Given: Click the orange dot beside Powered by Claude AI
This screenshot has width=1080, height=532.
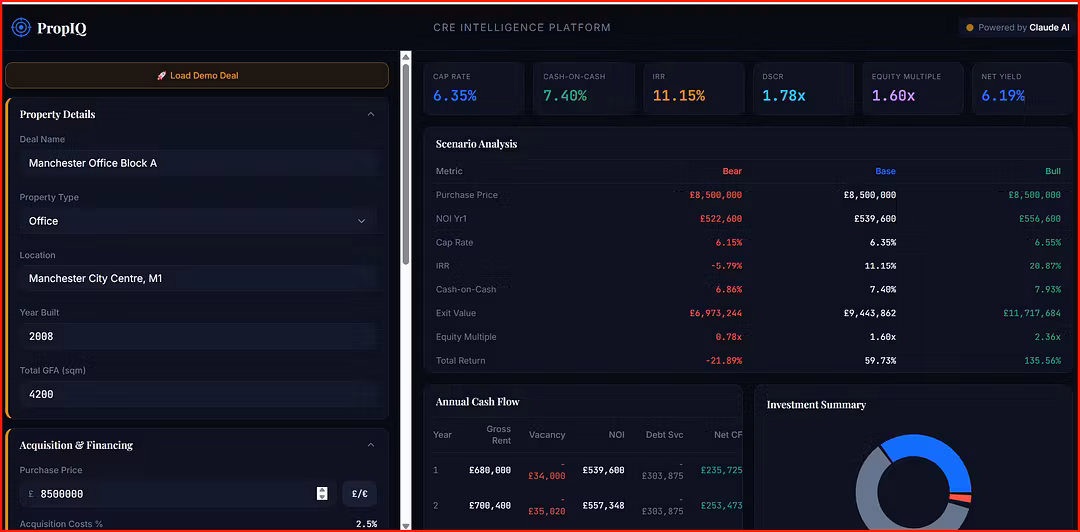Looking at the screenshot, I should [x=969, y=28].
